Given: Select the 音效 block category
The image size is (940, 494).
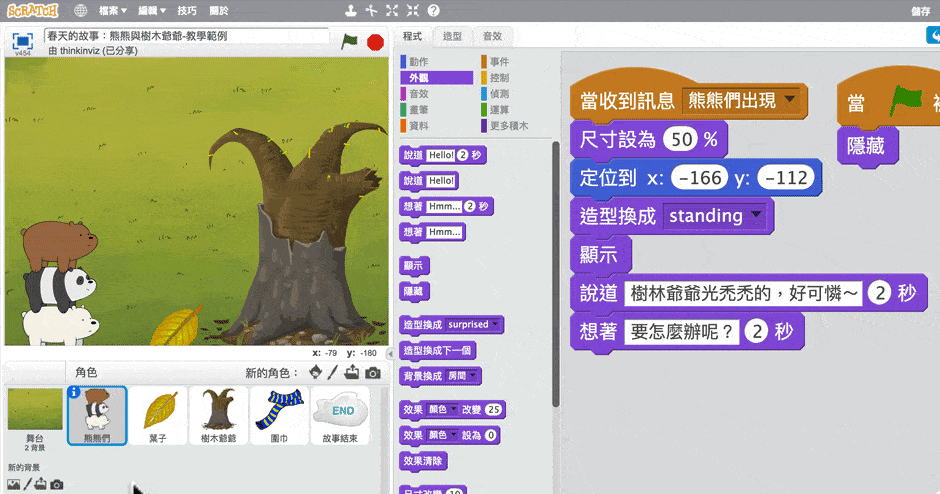Looking at the screenshot, I should pyautogui.click(x=436, y=94).
